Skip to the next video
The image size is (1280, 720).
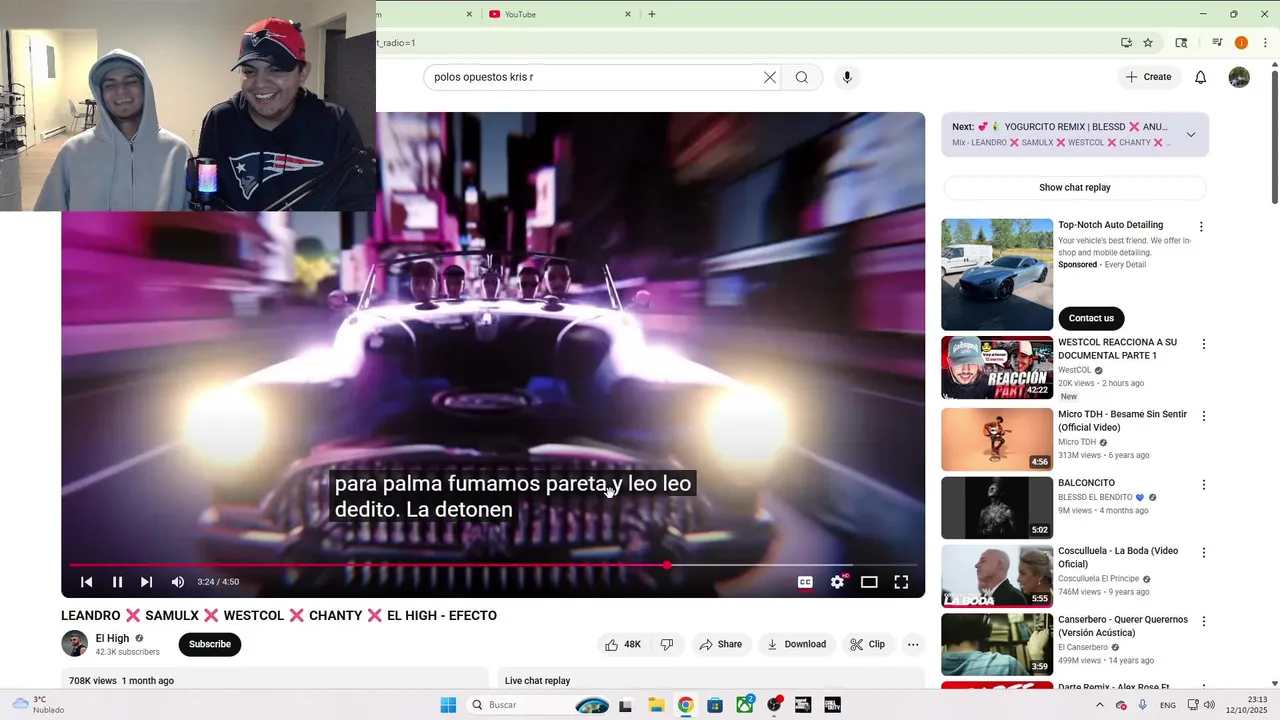[x=147, y=582]
